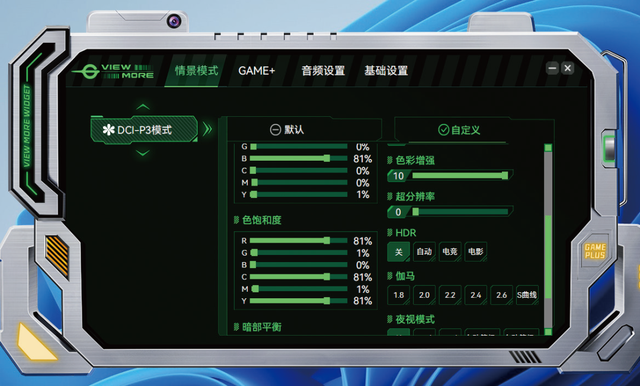Switch to the GAME+ tab
The width and height of the screenshot is (640, 386).
257,71
